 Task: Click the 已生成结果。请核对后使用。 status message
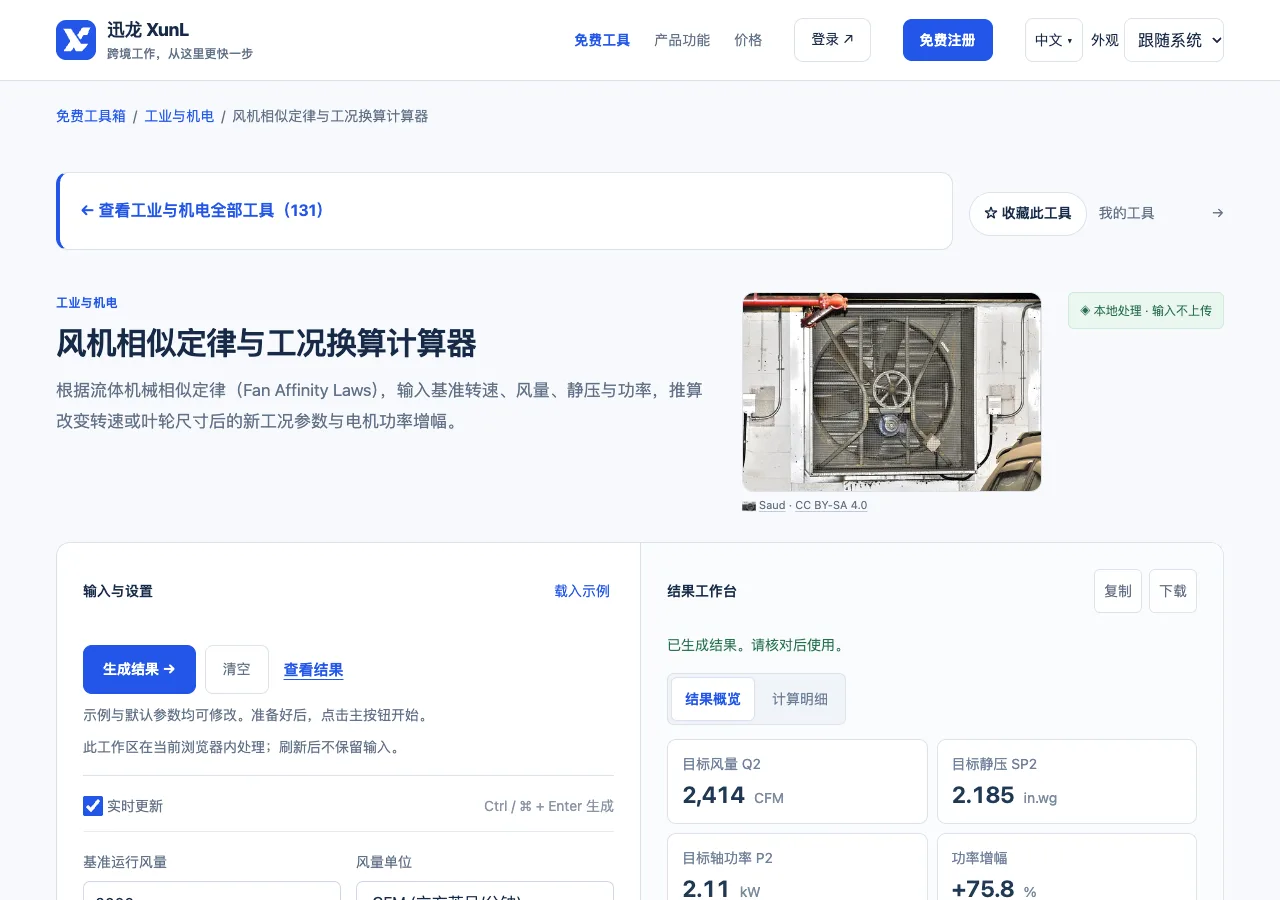[x=757, y=645]
